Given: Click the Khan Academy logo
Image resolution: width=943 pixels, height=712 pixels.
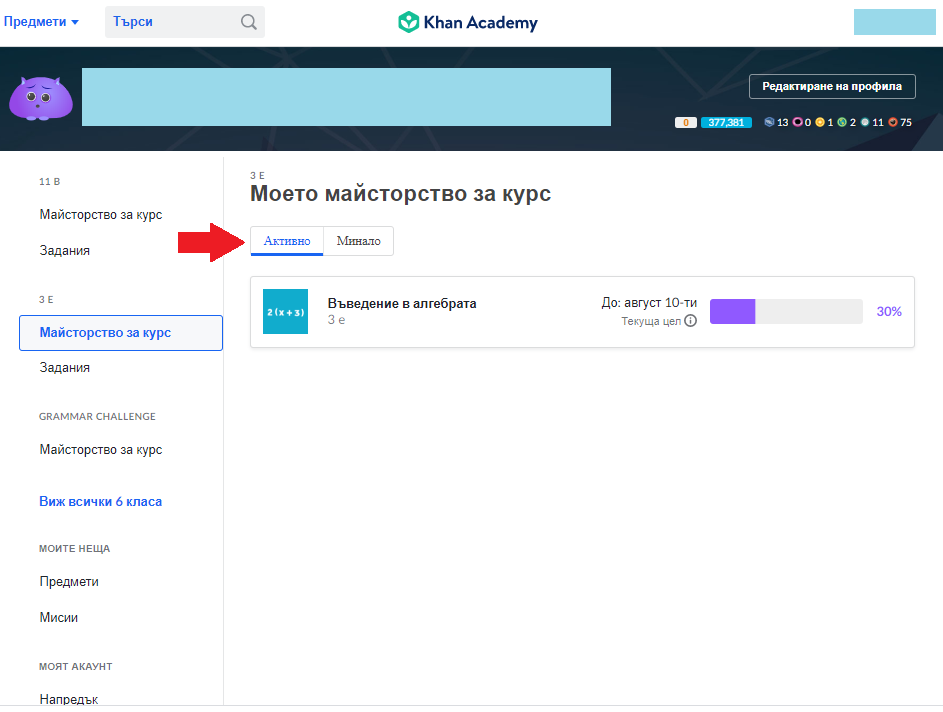Looking at the screenshot, I should (x=468, y=22).
